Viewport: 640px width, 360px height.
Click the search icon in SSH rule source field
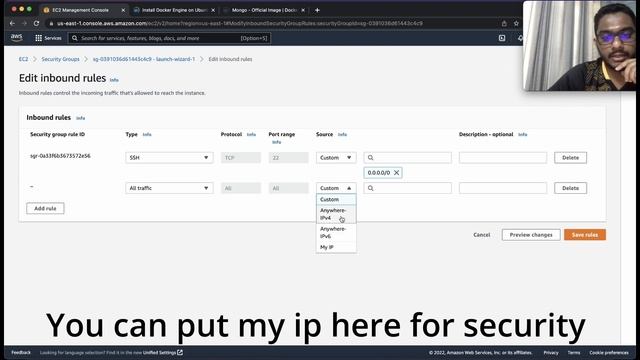pyautogui.click(x=371, y=158)
